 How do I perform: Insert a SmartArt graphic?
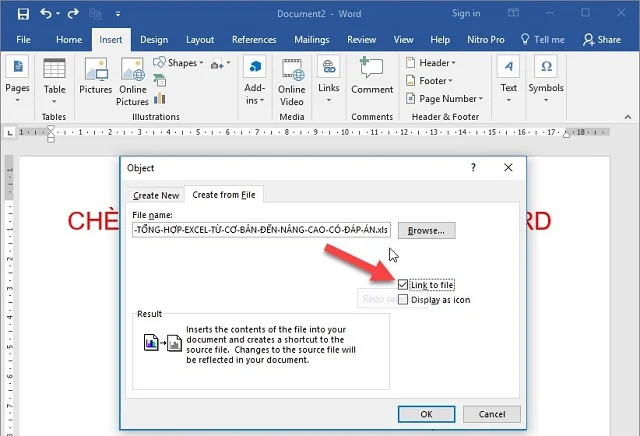click(160, 80)
